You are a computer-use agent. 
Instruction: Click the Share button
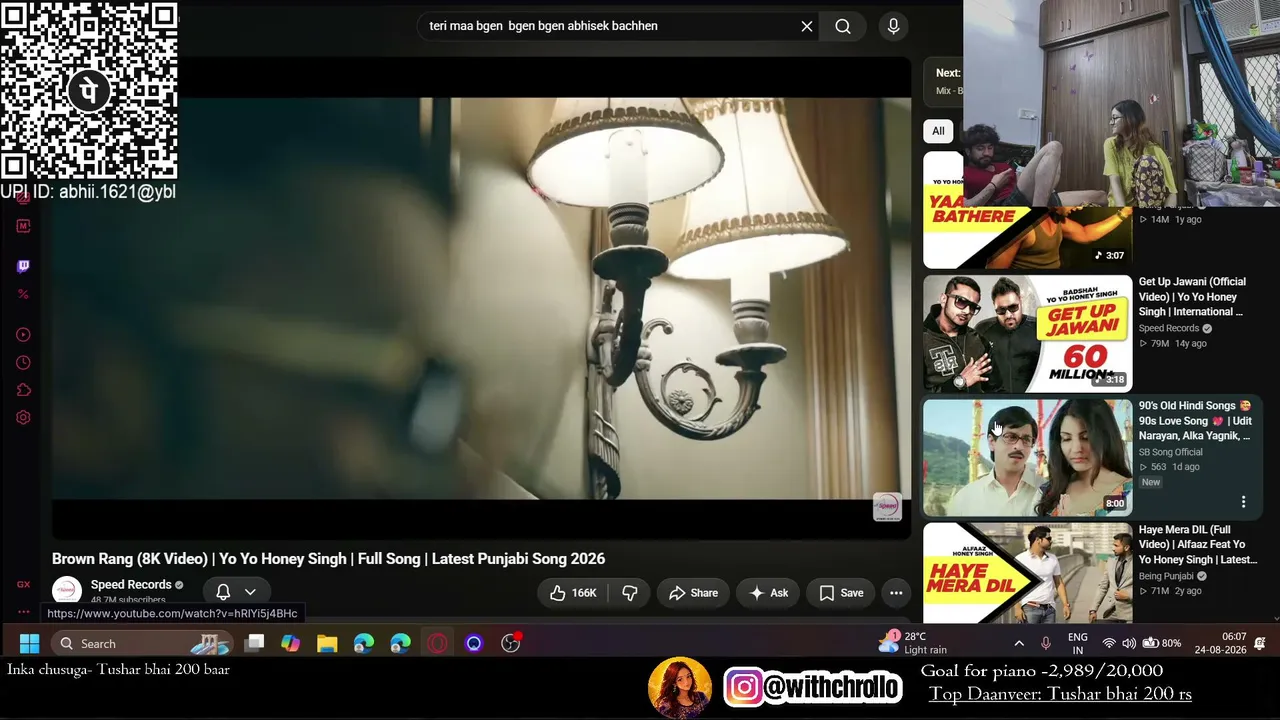[x=693, y=593]
